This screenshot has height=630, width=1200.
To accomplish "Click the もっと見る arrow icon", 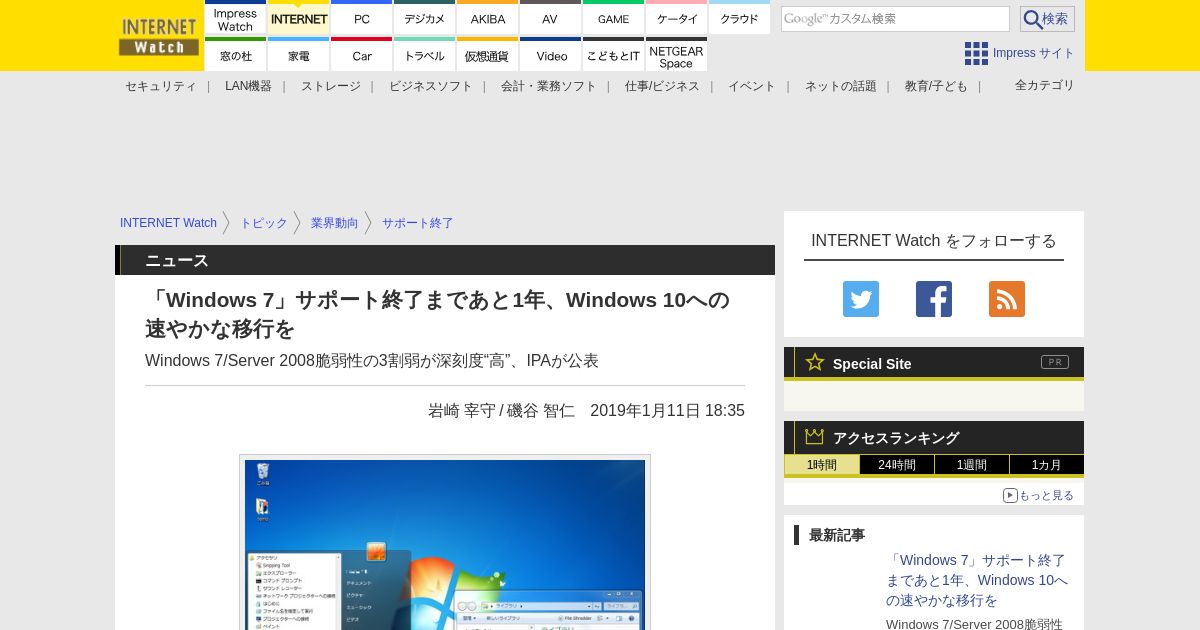I will [1010, 495].
